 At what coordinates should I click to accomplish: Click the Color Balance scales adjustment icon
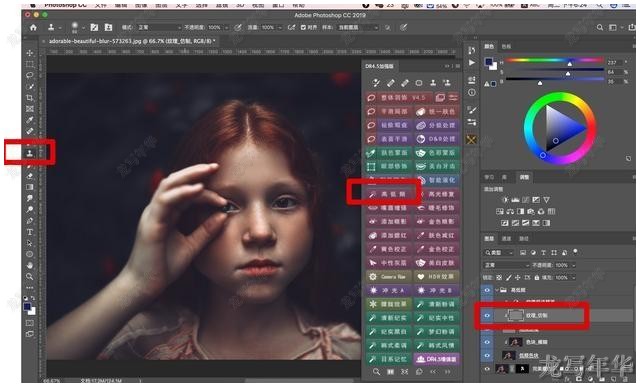tap(510, 211)
